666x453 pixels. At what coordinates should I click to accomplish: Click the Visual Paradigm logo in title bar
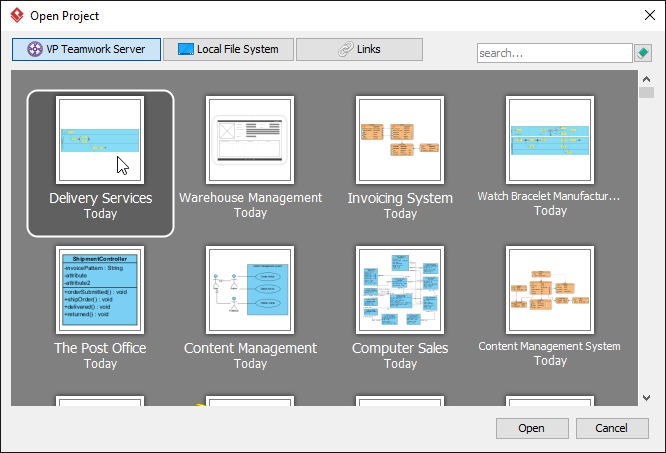pos(16,16)
